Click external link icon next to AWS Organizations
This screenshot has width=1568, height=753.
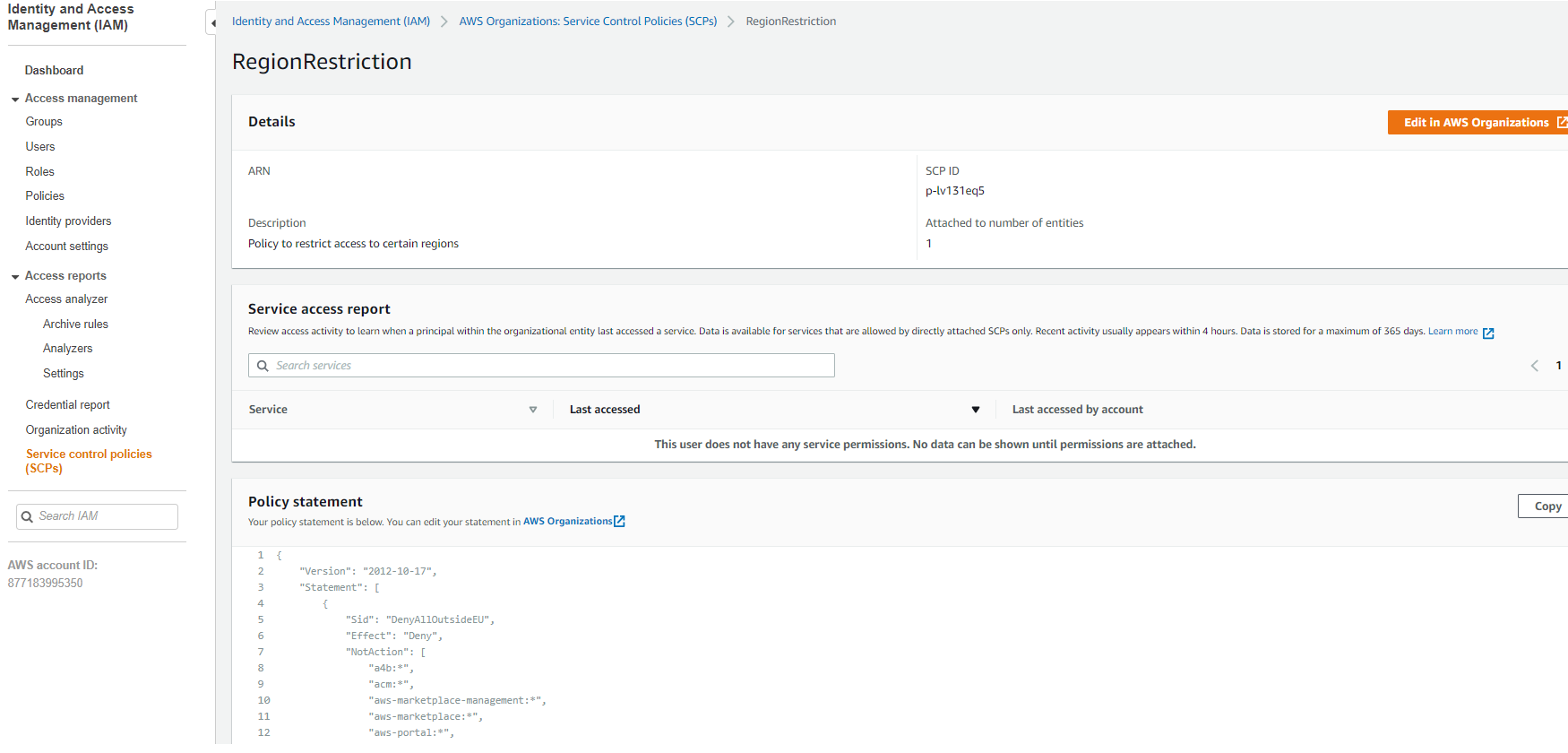tap(619, 521)
